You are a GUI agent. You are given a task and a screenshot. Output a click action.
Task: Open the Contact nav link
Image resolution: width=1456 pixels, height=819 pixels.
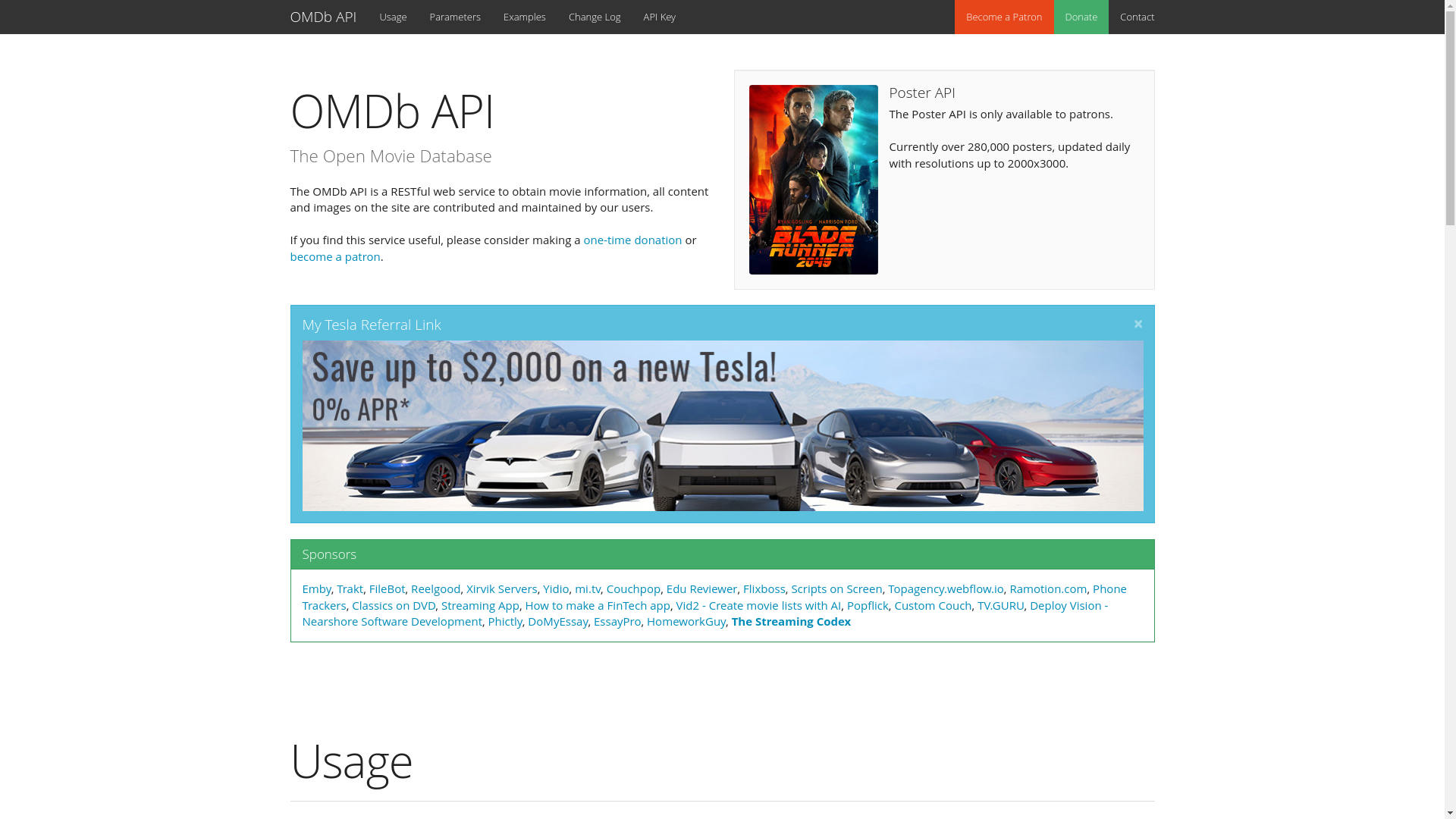[x=1137, y=17]
